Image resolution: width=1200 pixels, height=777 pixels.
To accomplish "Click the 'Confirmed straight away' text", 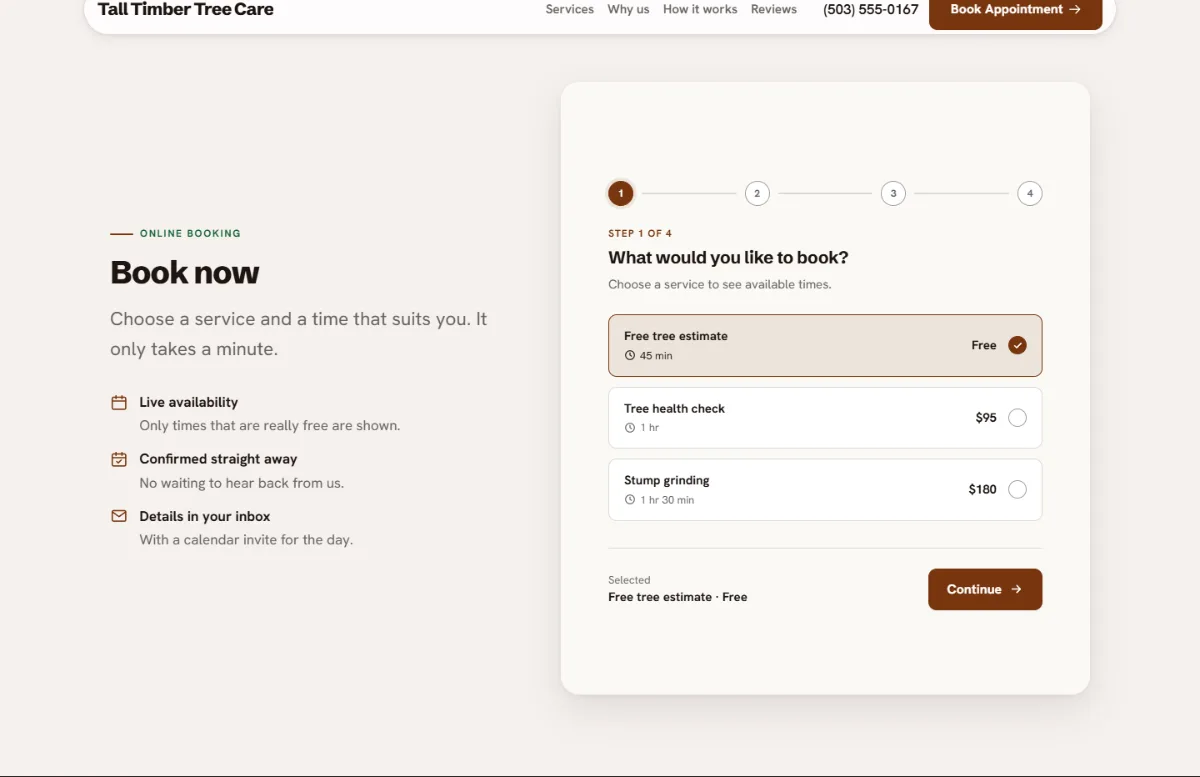I will click(x=218, y=459).
